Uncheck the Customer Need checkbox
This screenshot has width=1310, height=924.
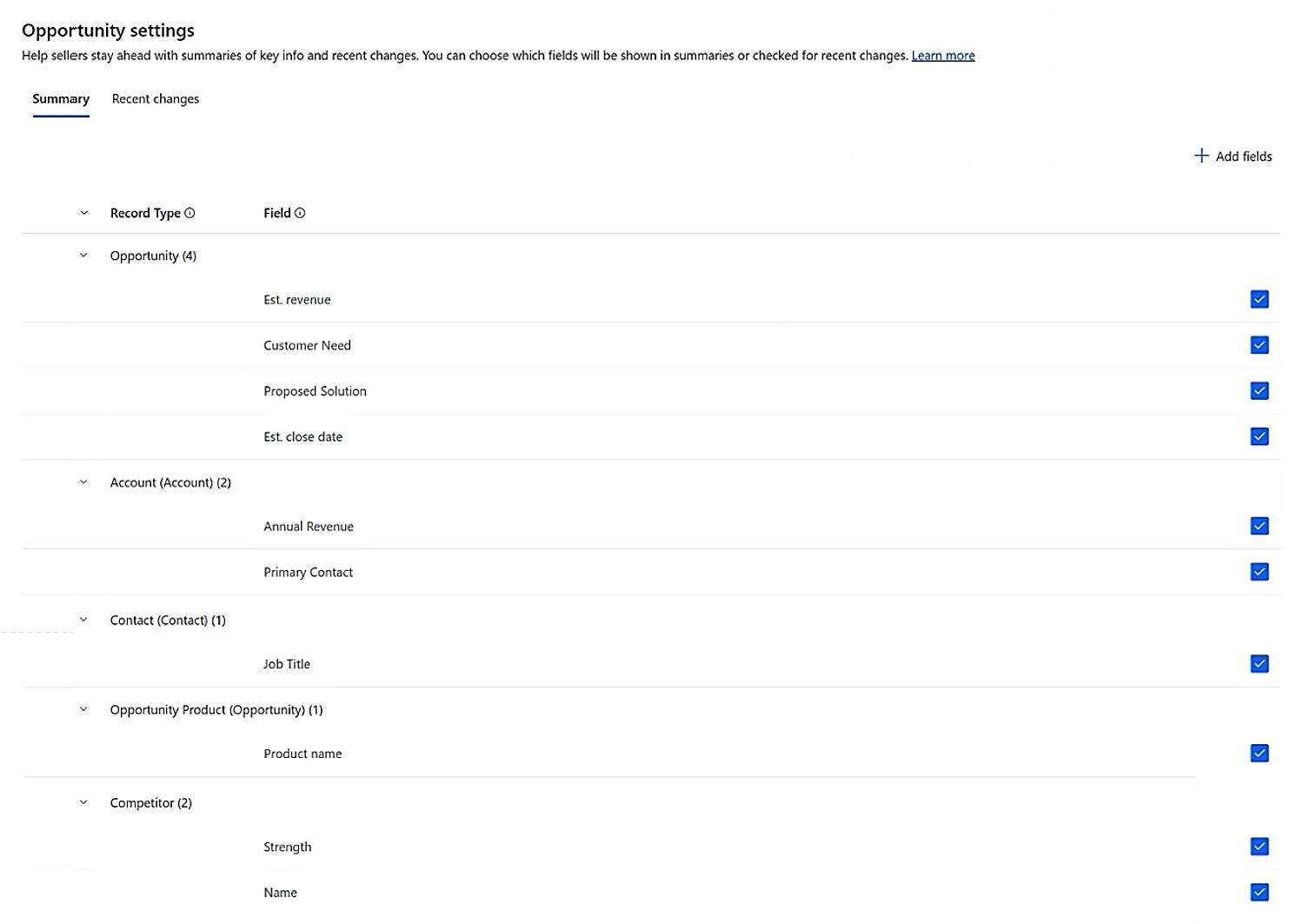1259,345
